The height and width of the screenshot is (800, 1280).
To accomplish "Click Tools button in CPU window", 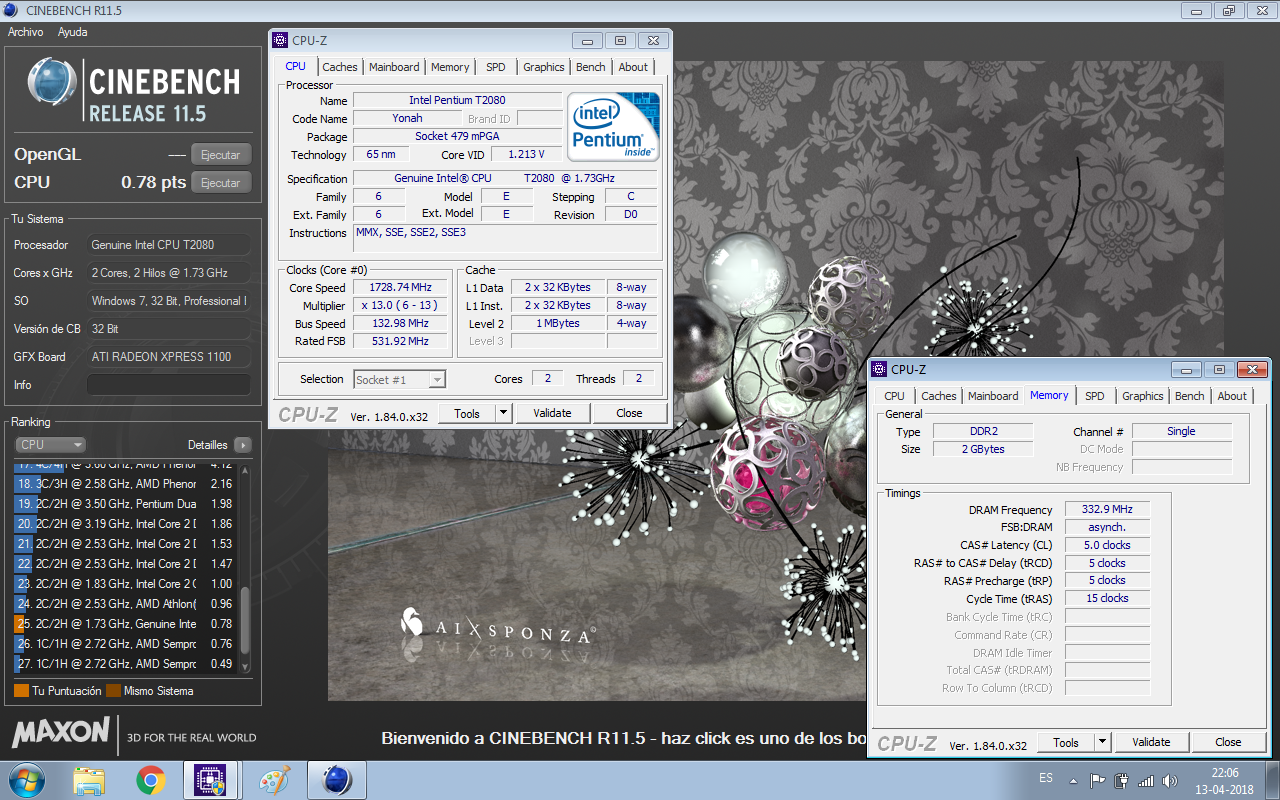I will point(467,413).
